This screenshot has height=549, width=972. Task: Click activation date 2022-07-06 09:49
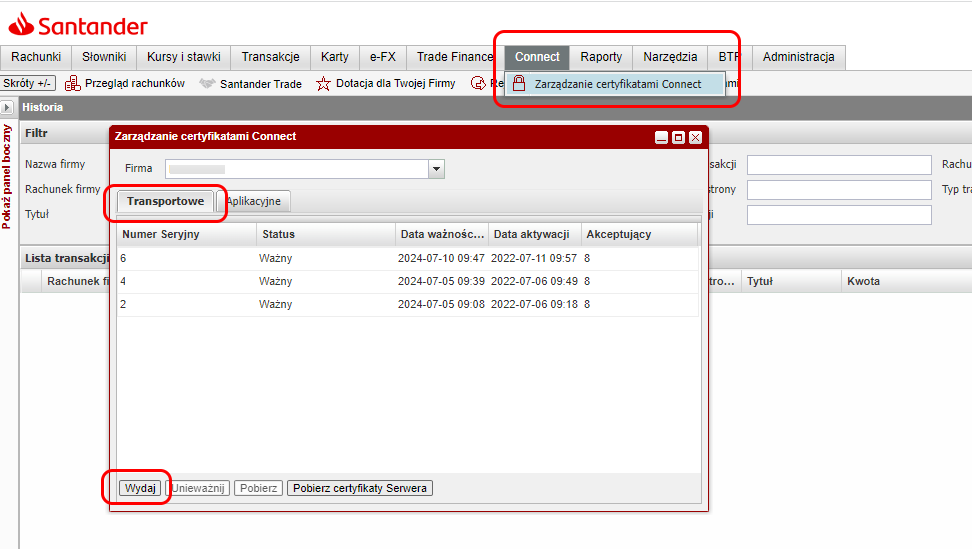click(x=534, y=281)
